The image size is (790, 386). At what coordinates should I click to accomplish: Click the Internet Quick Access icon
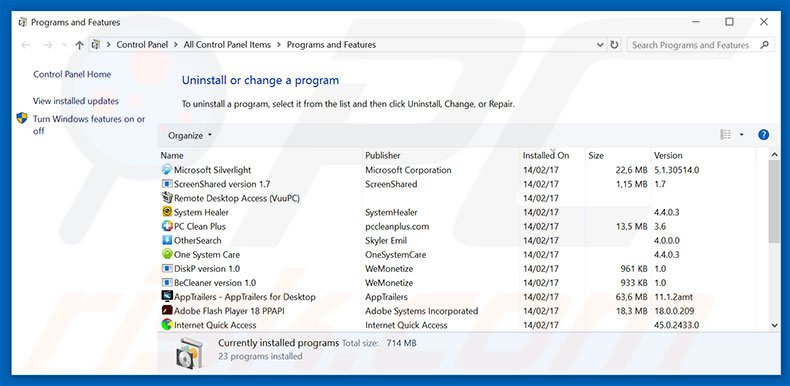167,325
